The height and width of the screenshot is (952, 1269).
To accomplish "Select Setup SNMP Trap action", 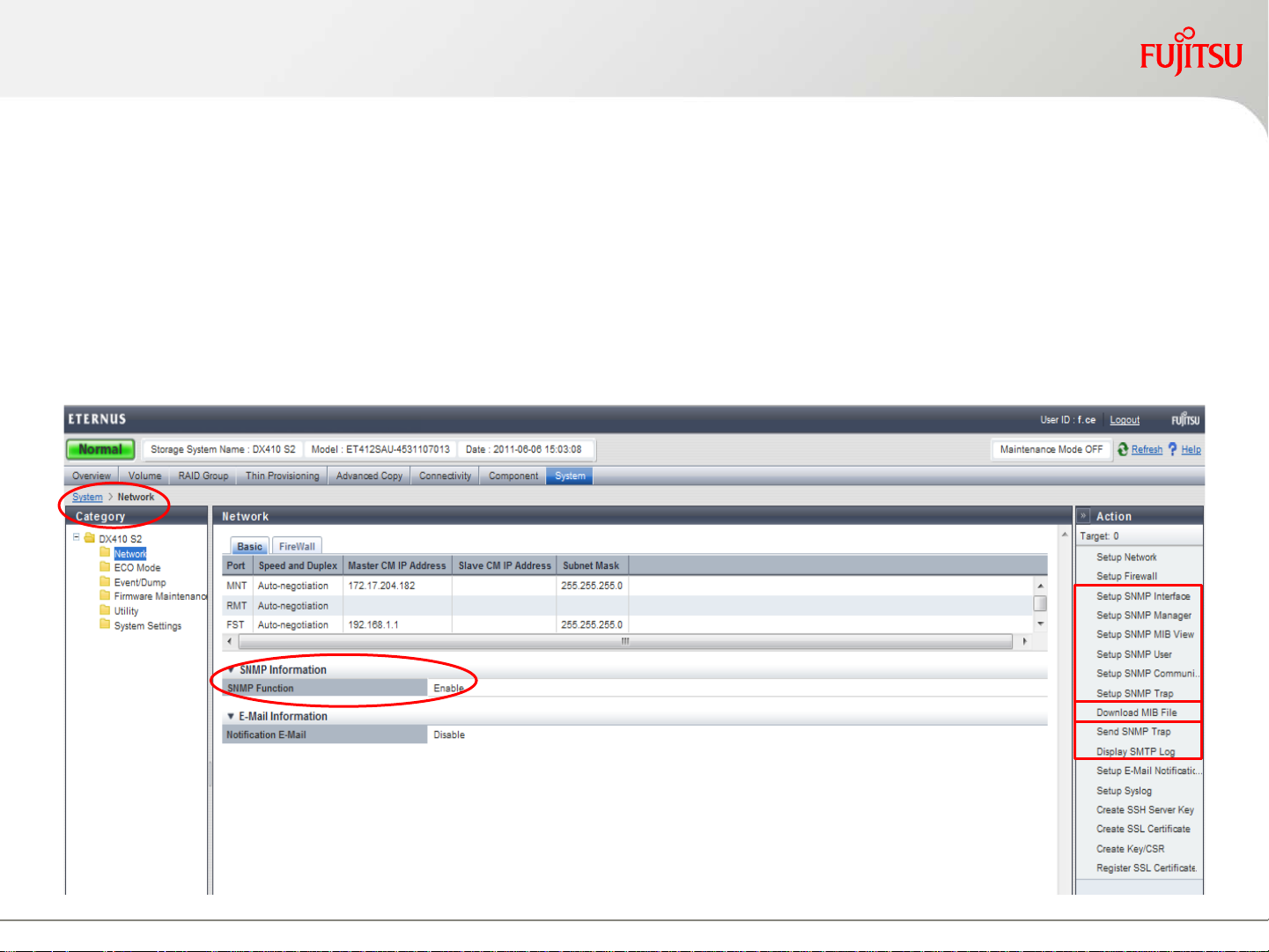I will (1134, 694).
